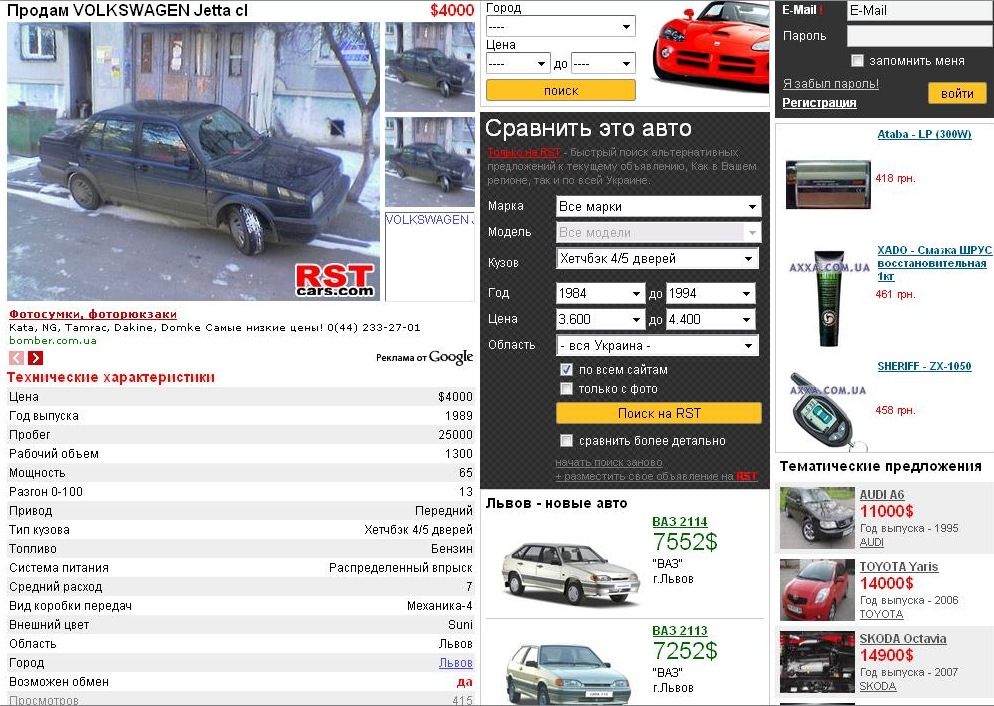
Task: Click the 'Реклама от Google' label
Action: (x=425, y=357)
